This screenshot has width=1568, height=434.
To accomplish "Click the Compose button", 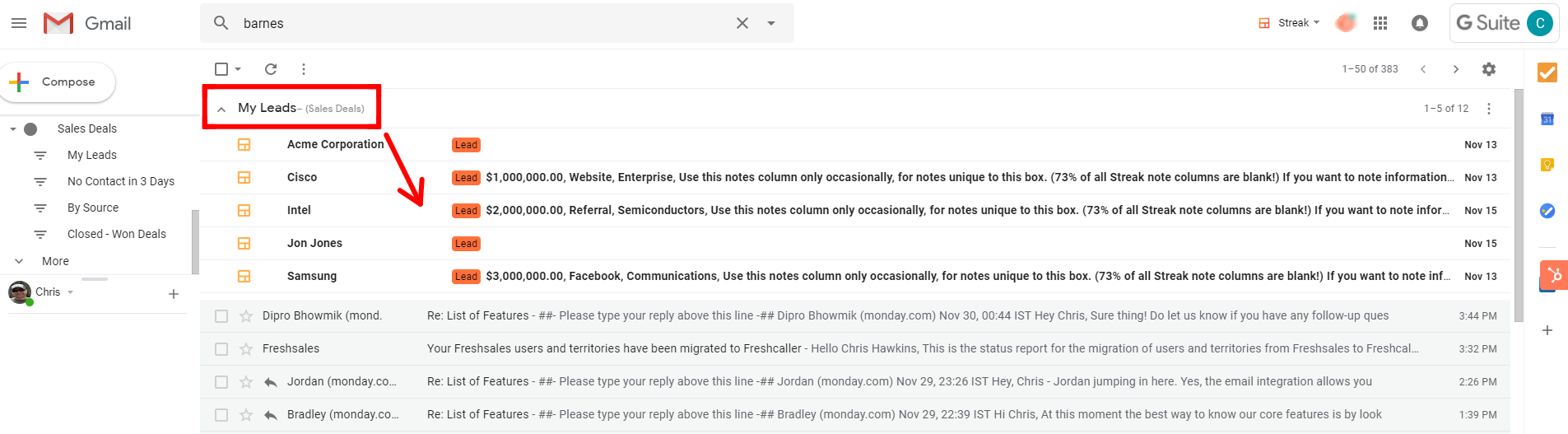I will [58, 82].
